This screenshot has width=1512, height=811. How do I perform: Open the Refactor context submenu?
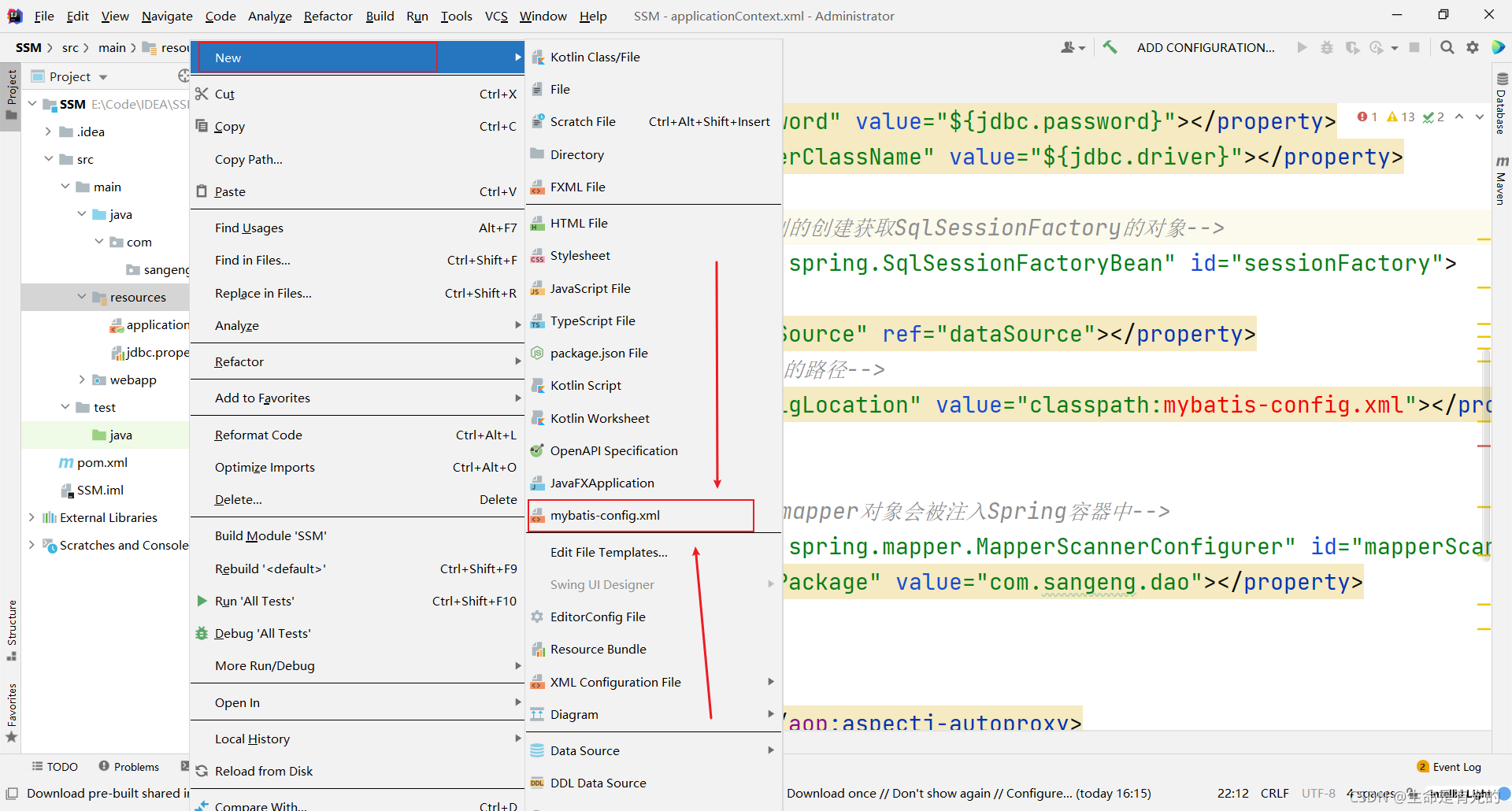coord(358,361)
